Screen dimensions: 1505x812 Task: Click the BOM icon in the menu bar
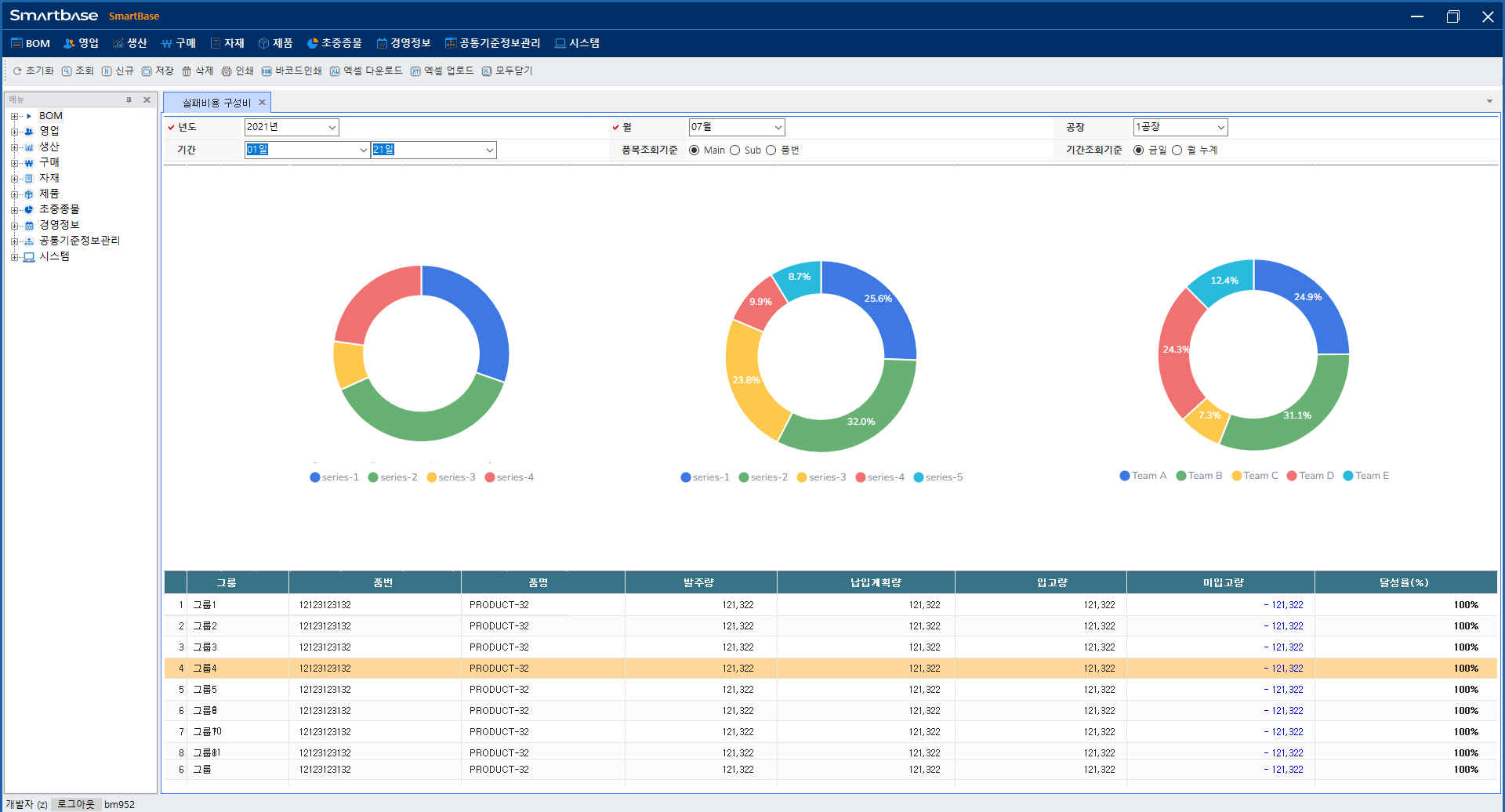[16, 43]
